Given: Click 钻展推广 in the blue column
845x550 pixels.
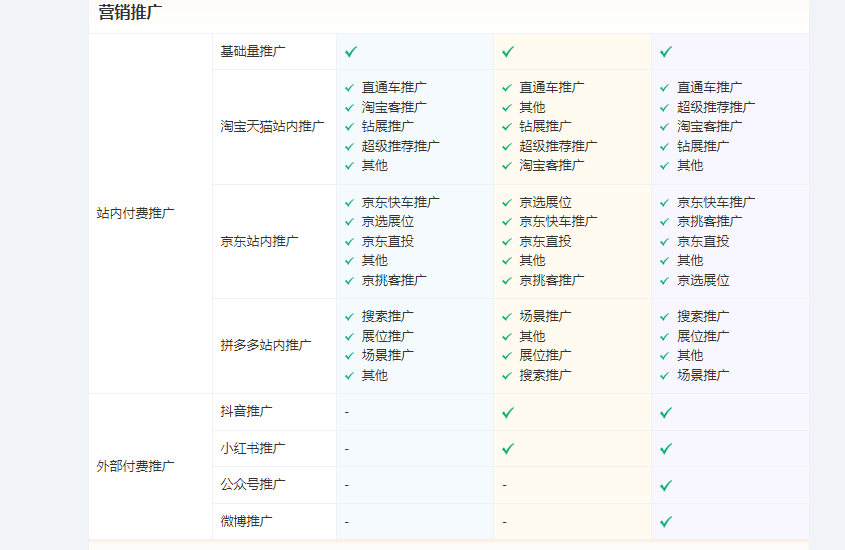Looking at the screenshot, I should coord(387,127).
